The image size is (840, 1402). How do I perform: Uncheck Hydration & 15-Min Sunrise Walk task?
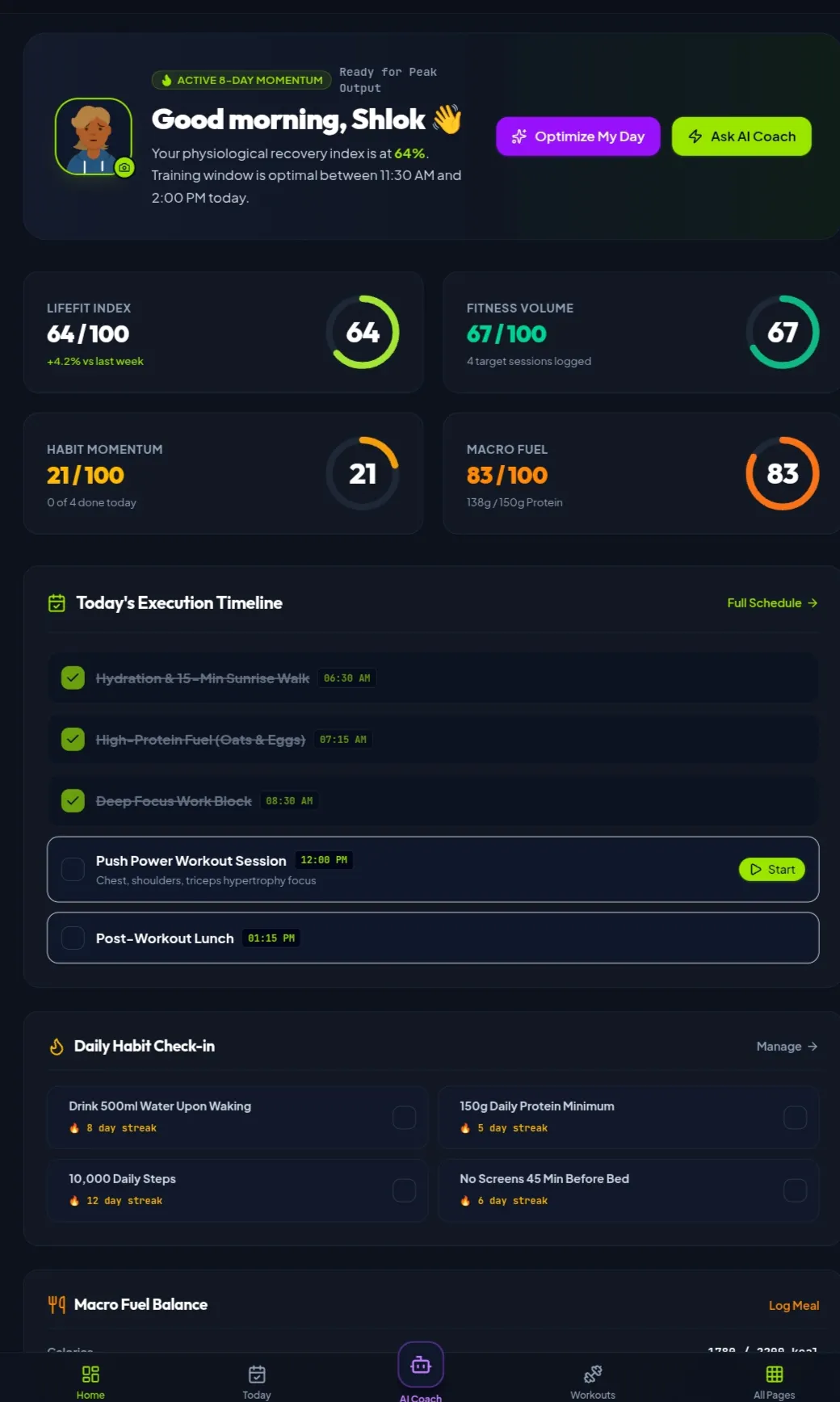coord(73,678)
